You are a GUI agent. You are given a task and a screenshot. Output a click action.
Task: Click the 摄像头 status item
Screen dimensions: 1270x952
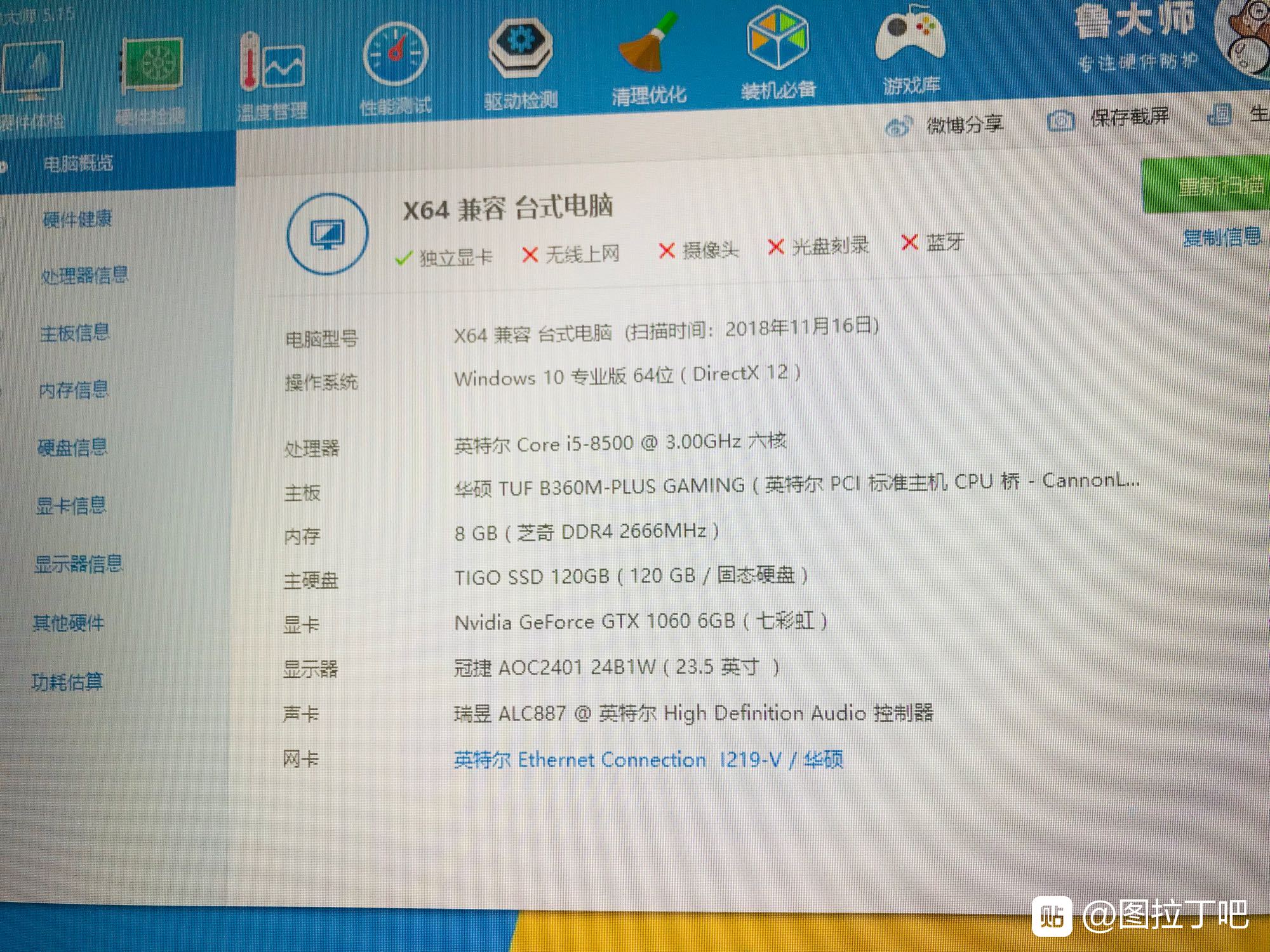click(x=698, y=250)
